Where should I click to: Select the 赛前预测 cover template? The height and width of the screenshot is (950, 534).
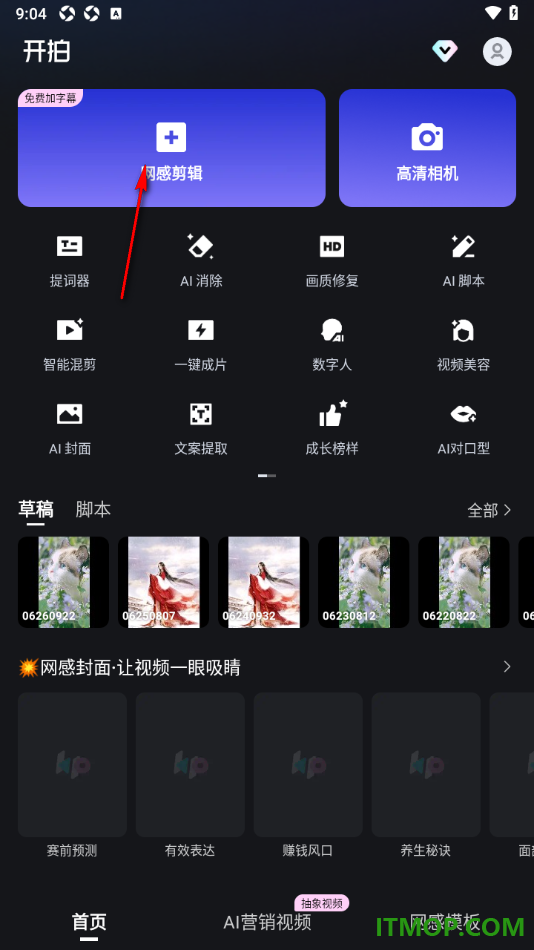[72, 776]
